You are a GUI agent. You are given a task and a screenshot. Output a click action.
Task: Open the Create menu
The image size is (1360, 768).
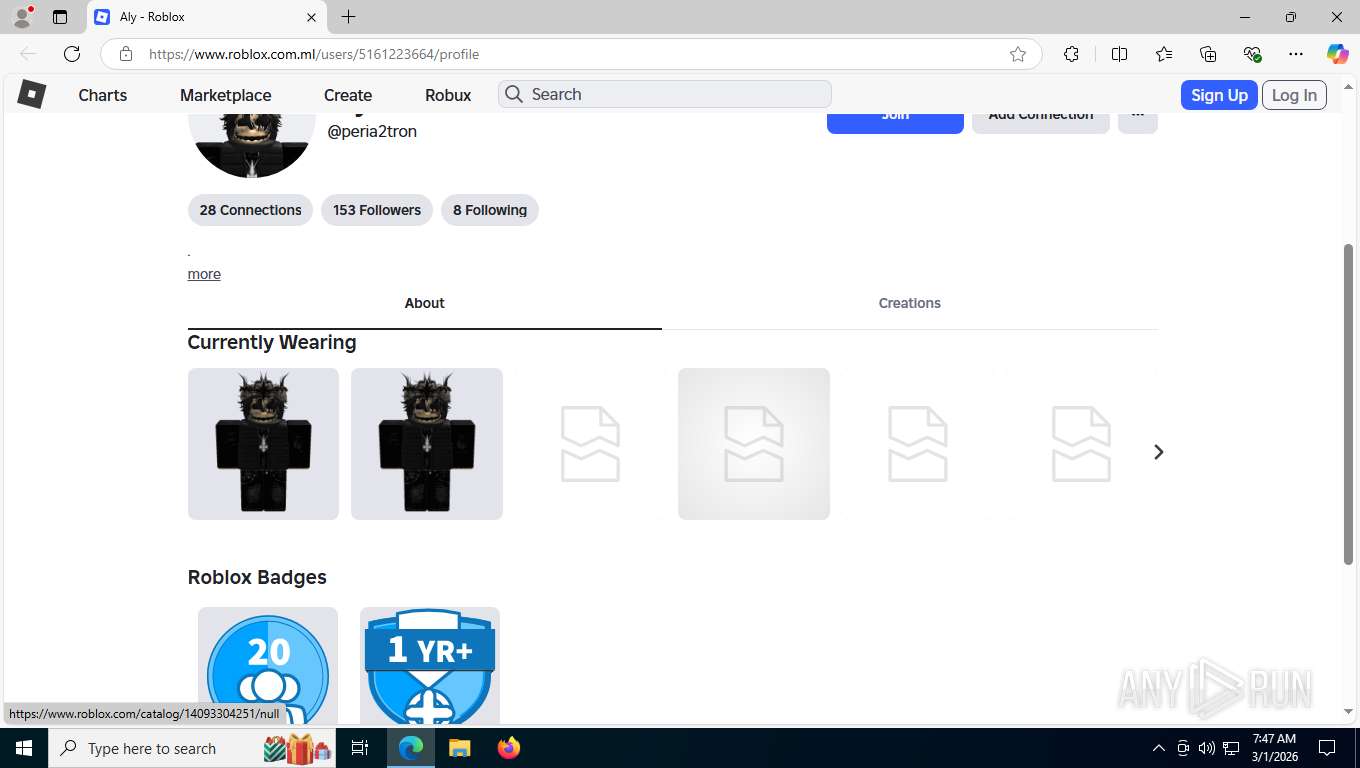click(348, 95)
